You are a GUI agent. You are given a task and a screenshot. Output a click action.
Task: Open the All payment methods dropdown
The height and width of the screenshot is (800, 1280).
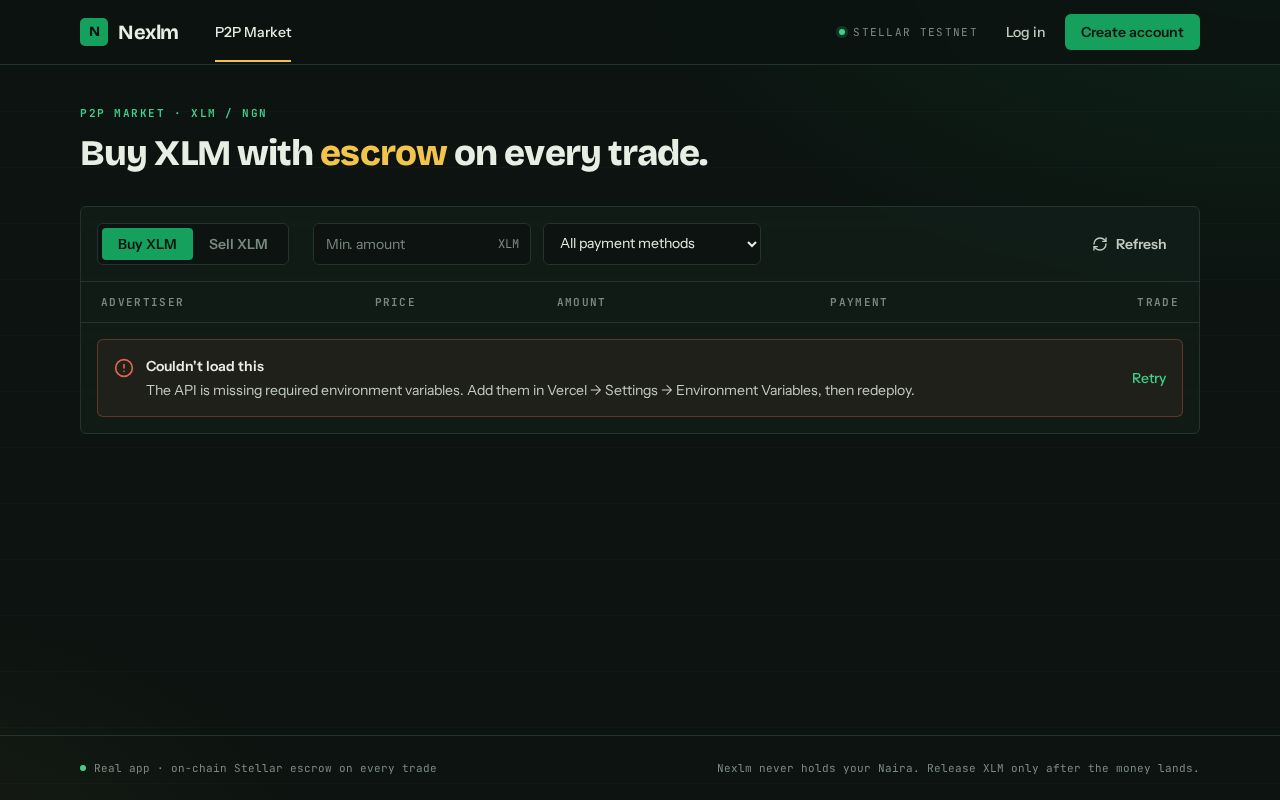click(652, 244)
